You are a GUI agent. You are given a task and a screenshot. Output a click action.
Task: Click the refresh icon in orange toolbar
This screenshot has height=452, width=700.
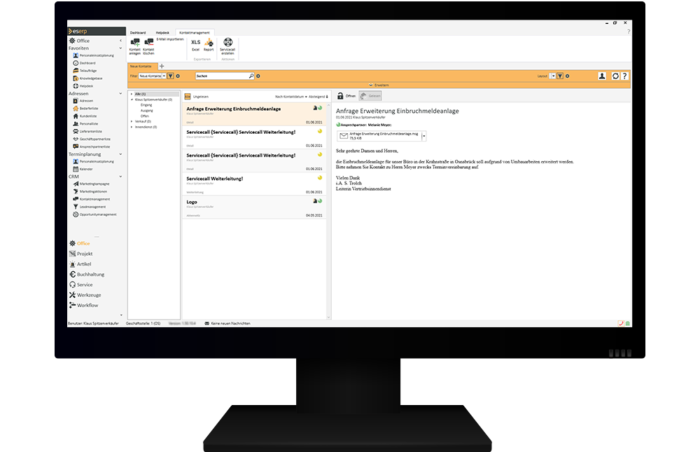click(616, 76)
